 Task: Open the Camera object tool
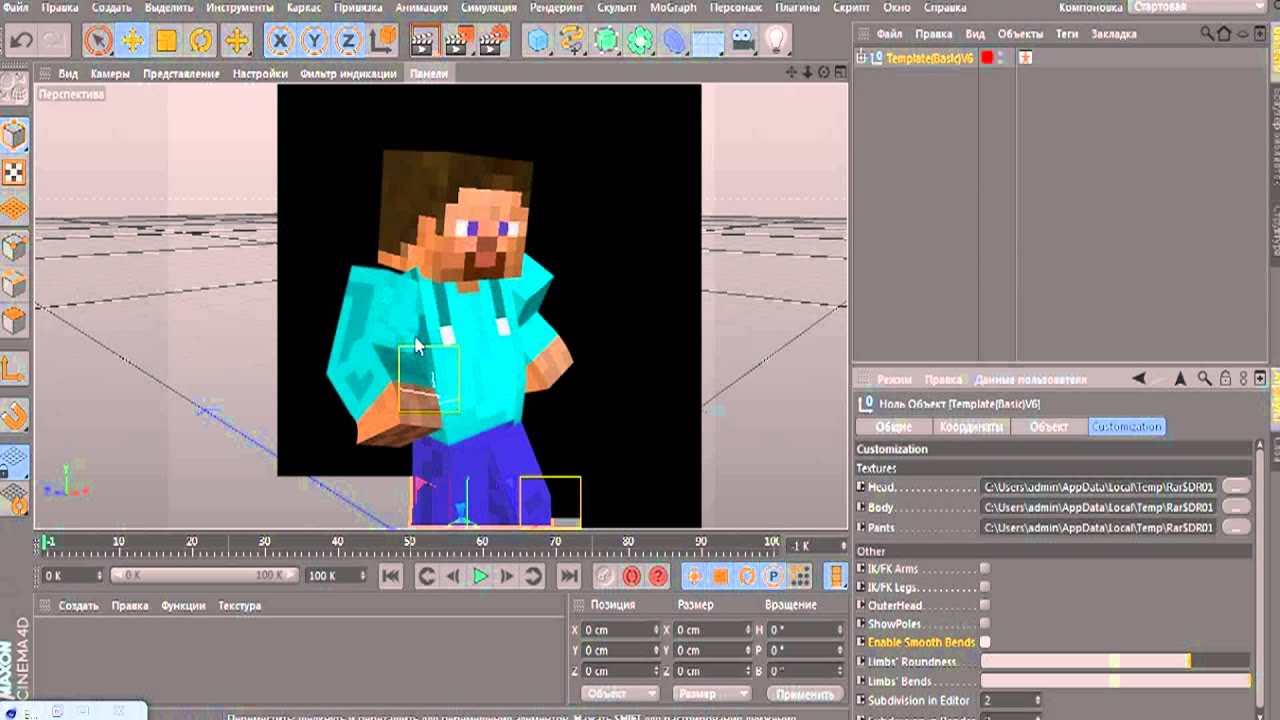(x=742, y=41)
